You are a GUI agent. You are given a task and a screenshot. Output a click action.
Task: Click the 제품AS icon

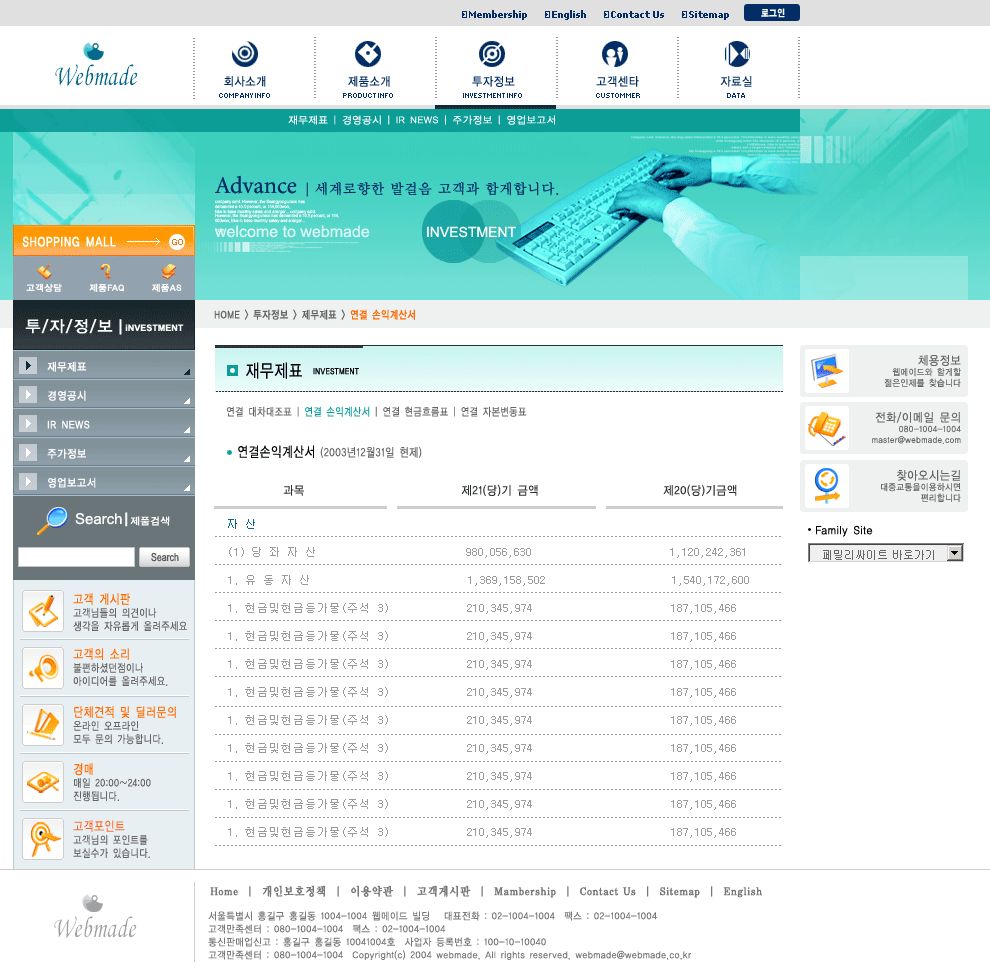(167, 272)
